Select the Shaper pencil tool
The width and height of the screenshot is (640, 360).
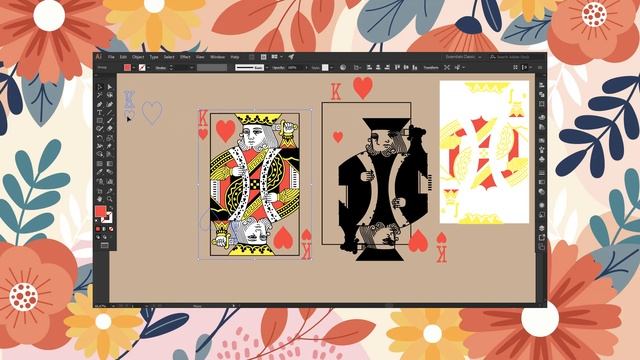click(100, 129)
